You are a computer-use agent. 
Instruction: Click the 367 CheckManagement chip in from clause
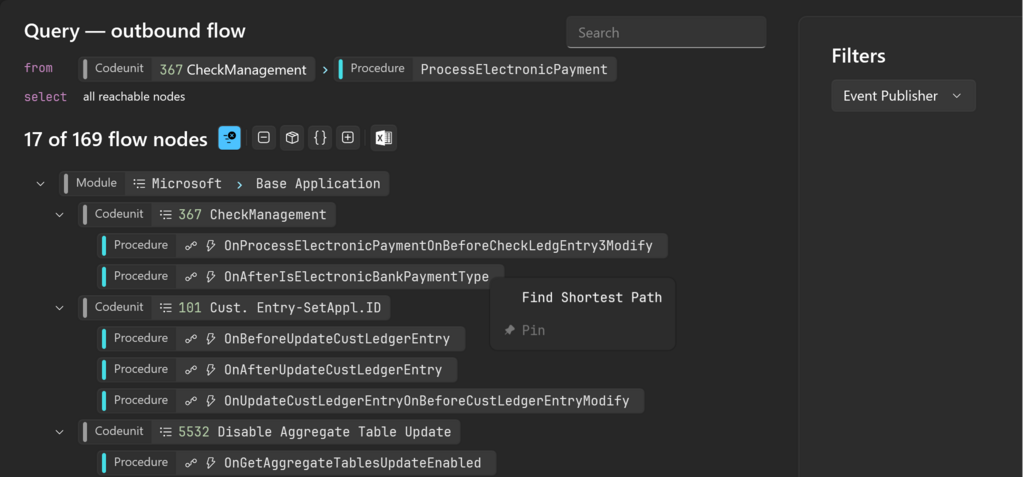click(197, 69)
